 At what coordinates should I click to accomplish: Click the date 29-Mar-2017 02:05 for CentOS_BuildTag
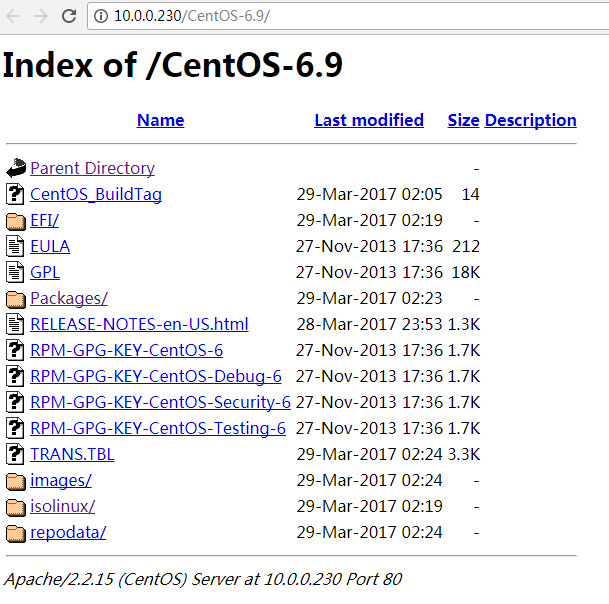pyautogui.click(x=369, y=194)
